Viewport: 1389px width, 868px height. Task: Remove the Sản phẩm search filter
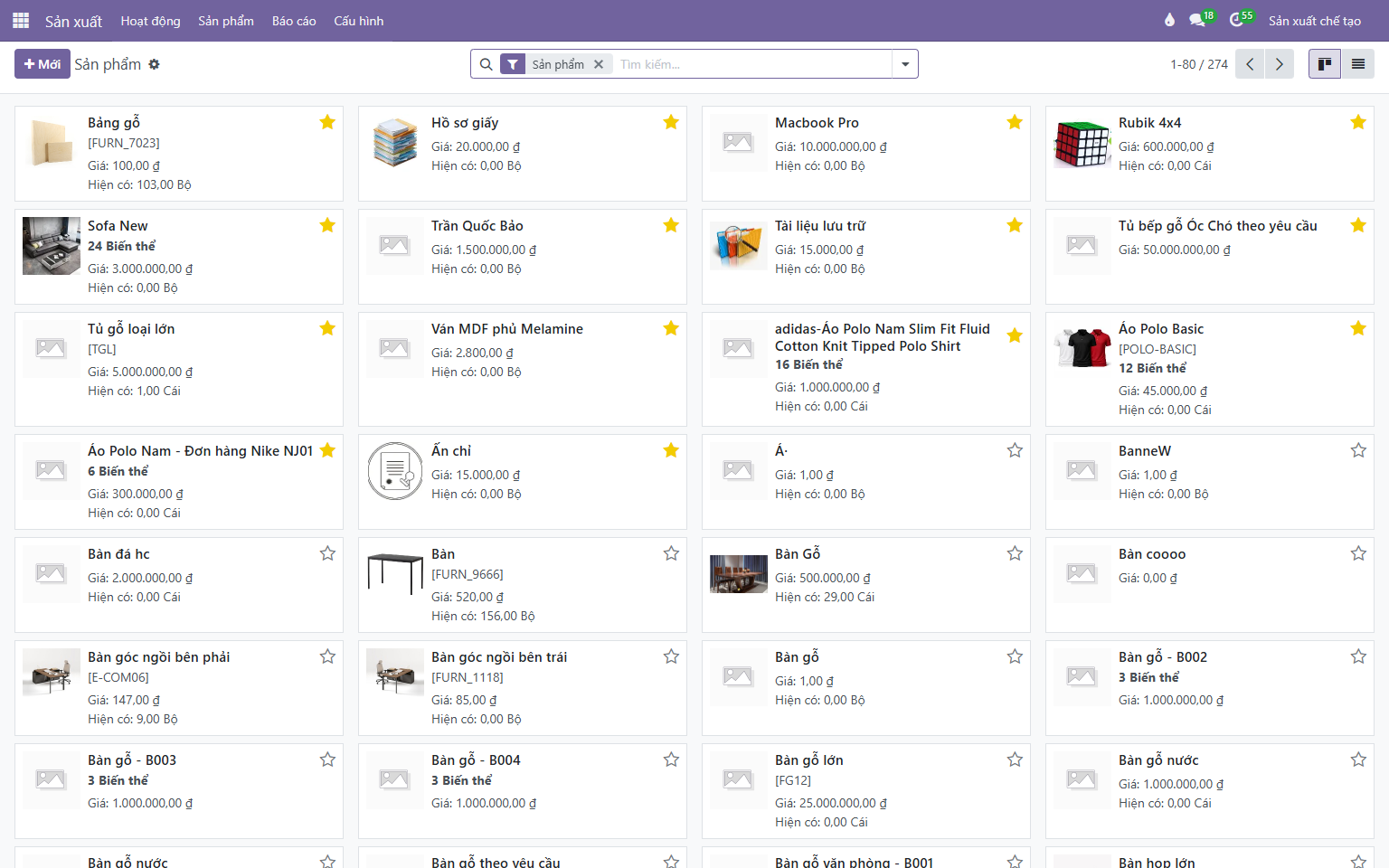[599, 64]
